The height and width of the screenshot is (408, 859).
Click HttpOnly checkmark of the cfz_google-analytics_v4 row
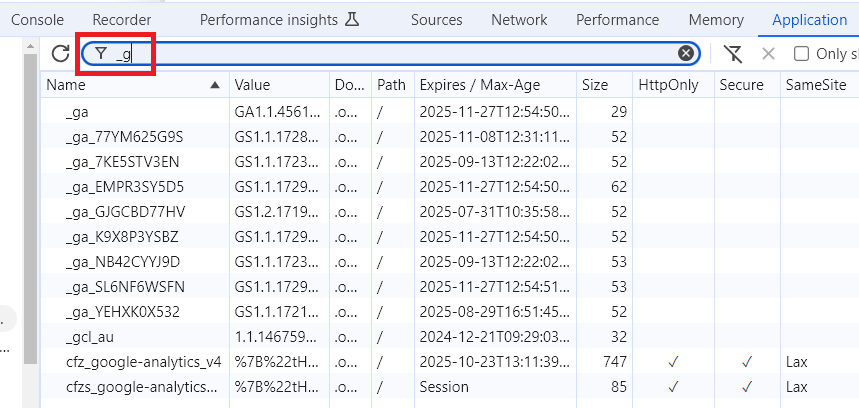coord(673,361)
